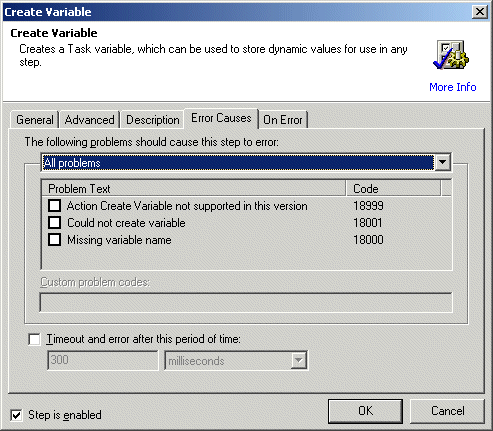Switch to the General tab
Image resolution: width=493 pixels, height=431 pixels.
[35, 120]
